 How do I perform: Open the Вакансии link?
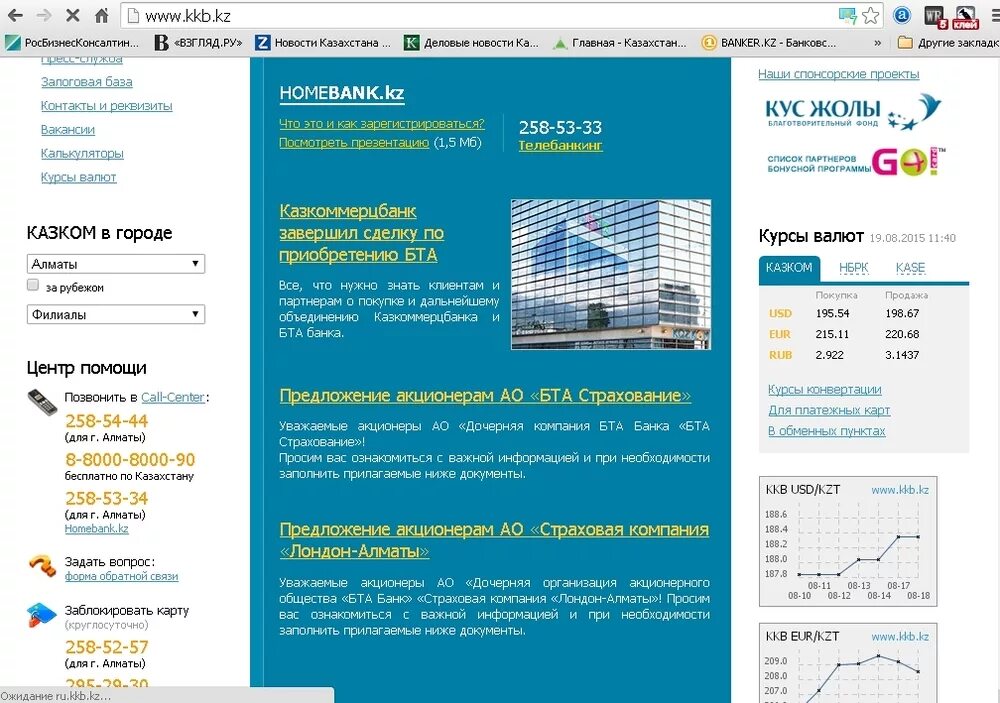(68, 130)
